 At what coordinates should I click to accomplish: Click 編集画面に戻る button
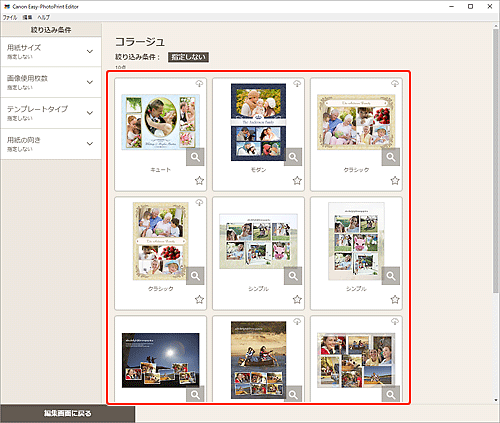[x=68, y=414]
